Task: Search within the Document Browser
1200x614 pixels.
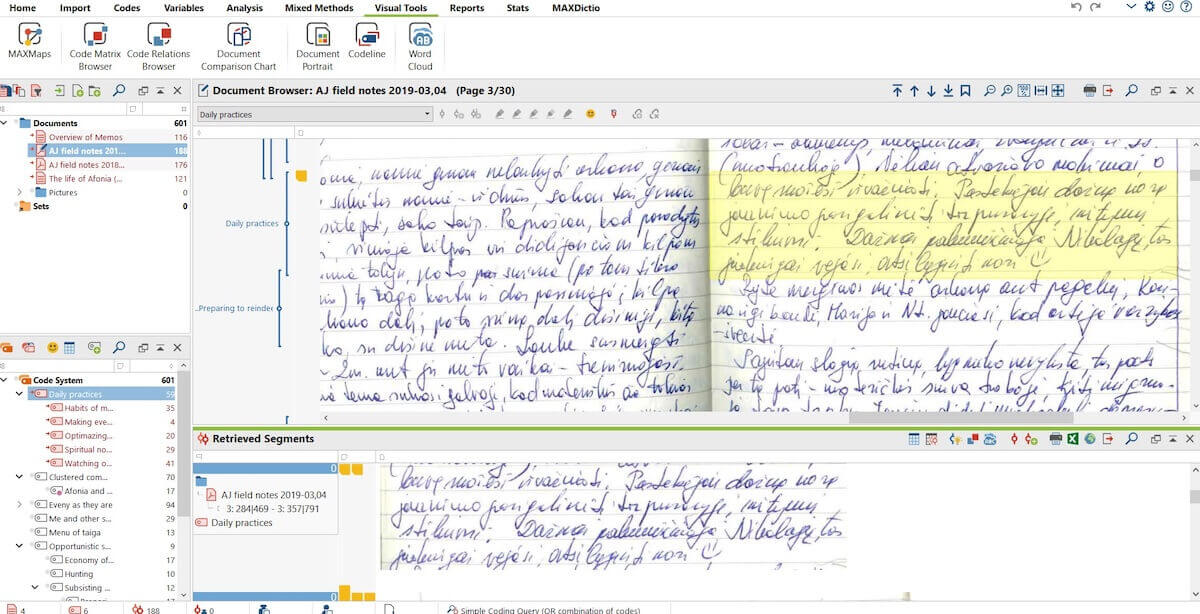Action: (1131, 91)
